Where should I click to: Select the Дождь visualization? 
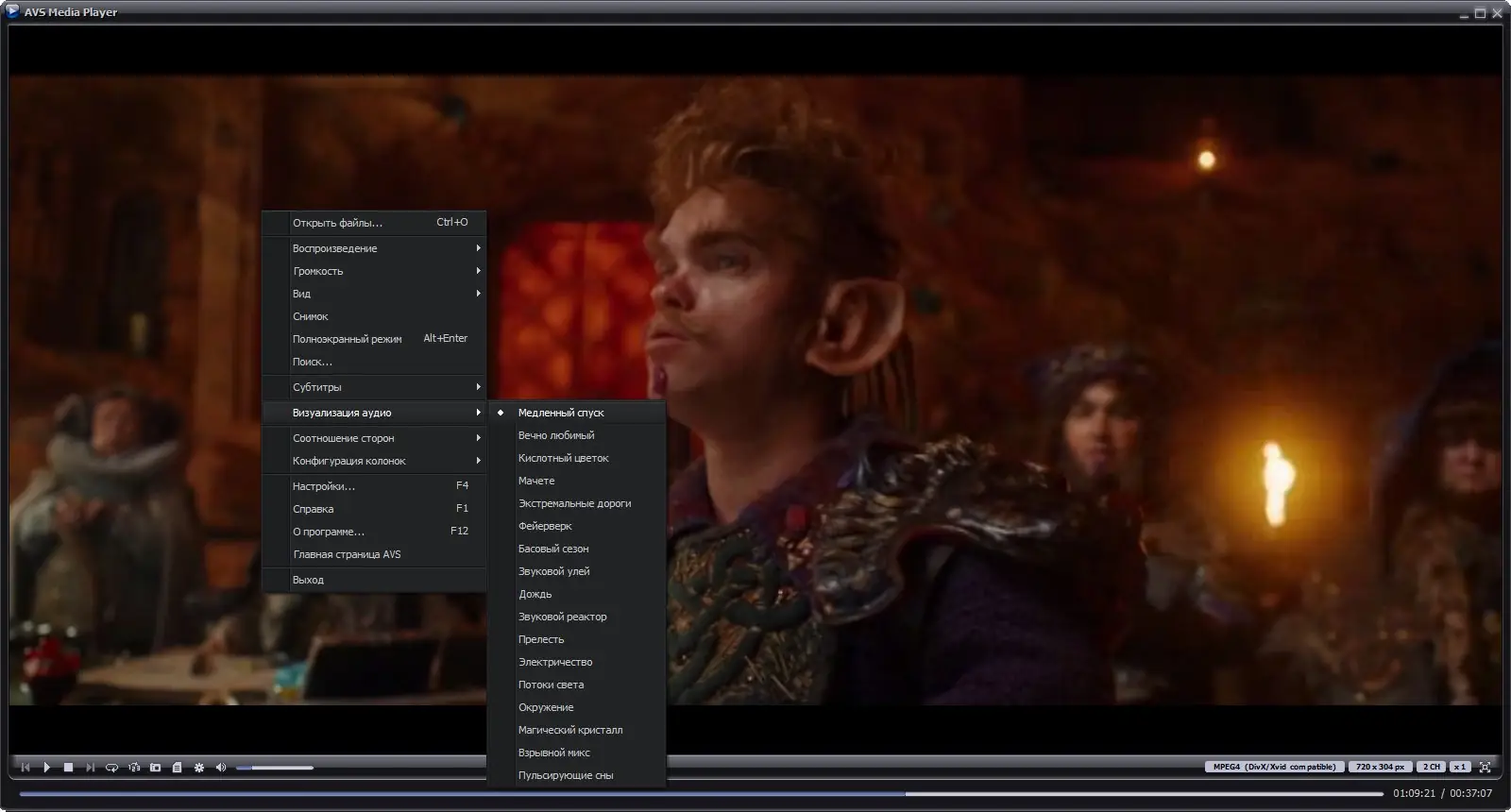(577, 594)
